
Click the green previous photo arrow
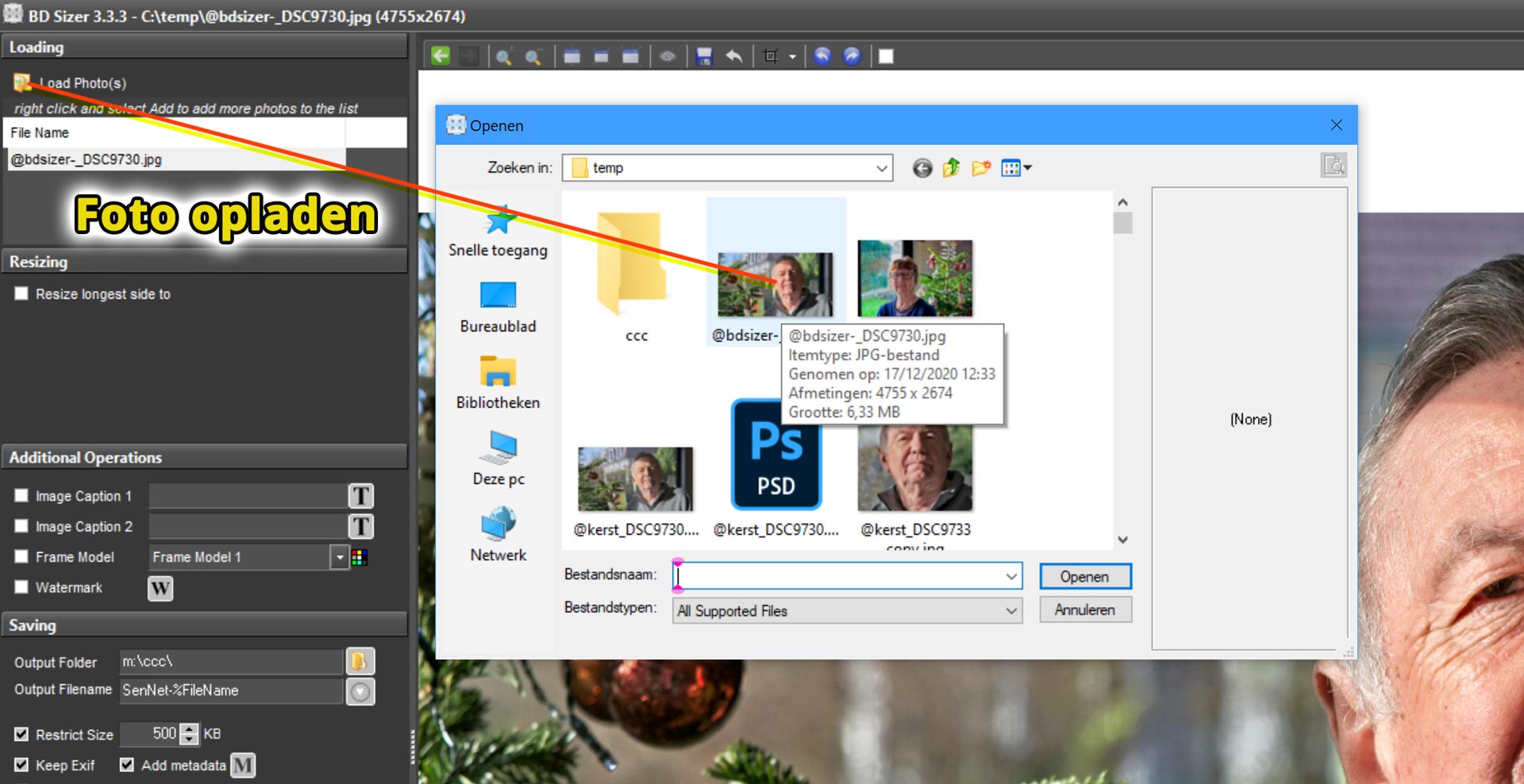[441, 56]
